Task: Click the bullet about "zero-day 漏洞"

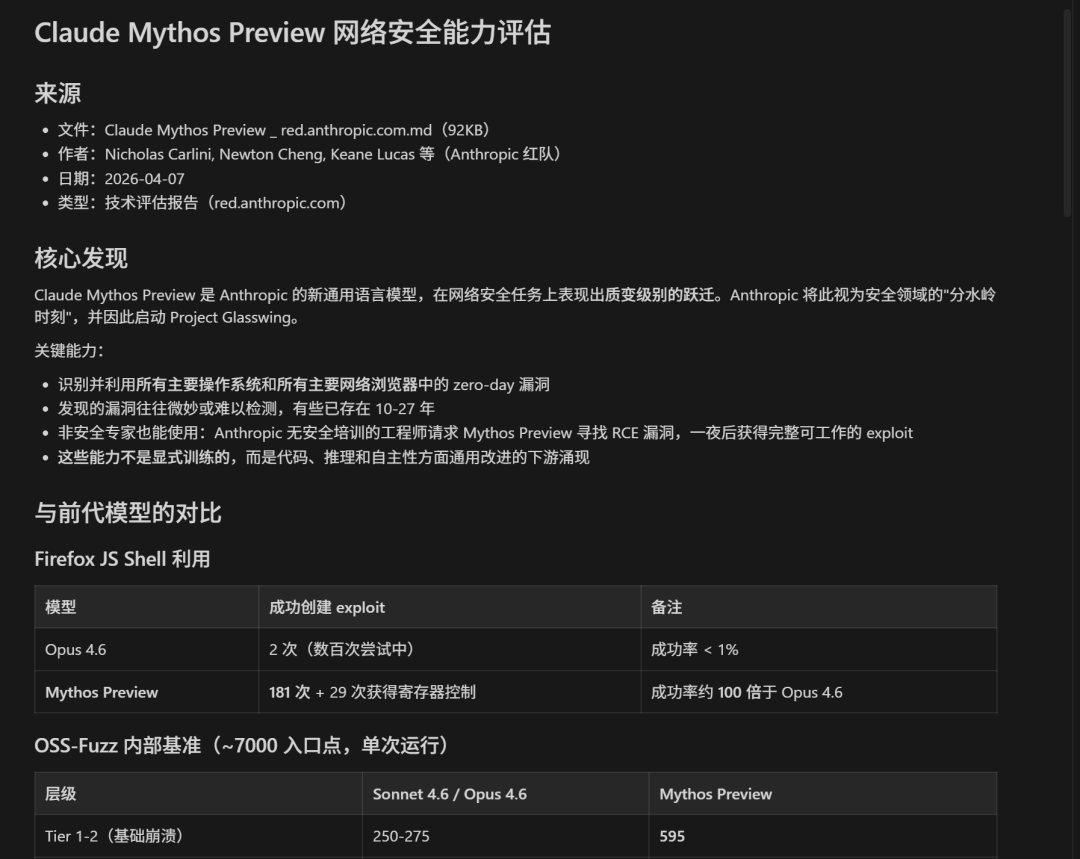Action: click(304, 384)
